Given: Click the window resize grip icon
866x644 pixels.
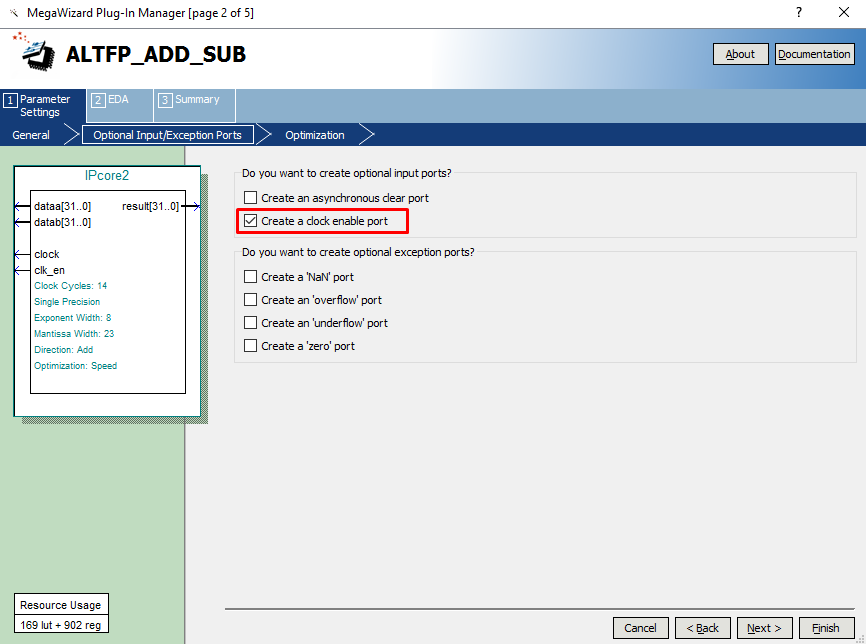Looking at the screenshot, I should point(860,638).
